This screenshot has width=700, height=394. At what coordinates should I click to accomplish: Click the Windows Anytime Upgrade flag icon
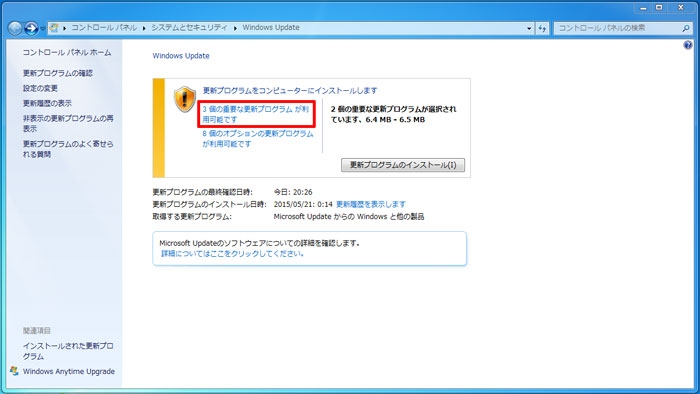(x=14, y=371)
